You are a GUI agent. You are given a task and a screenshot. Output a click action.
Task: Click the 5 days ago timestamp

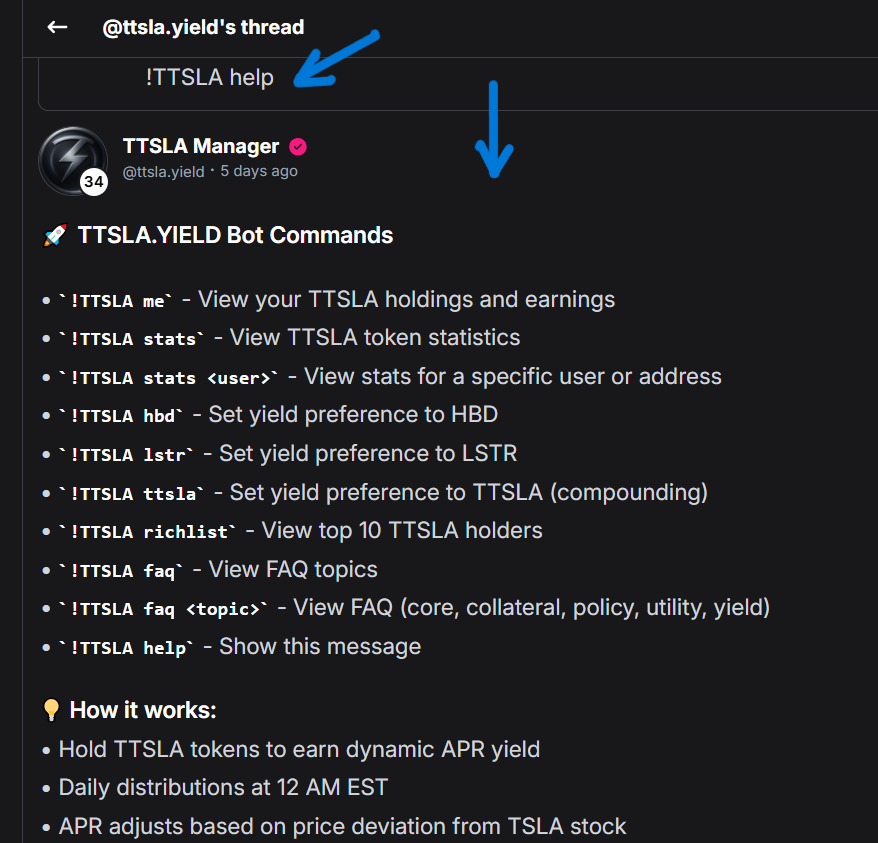(x=259, y=171)
